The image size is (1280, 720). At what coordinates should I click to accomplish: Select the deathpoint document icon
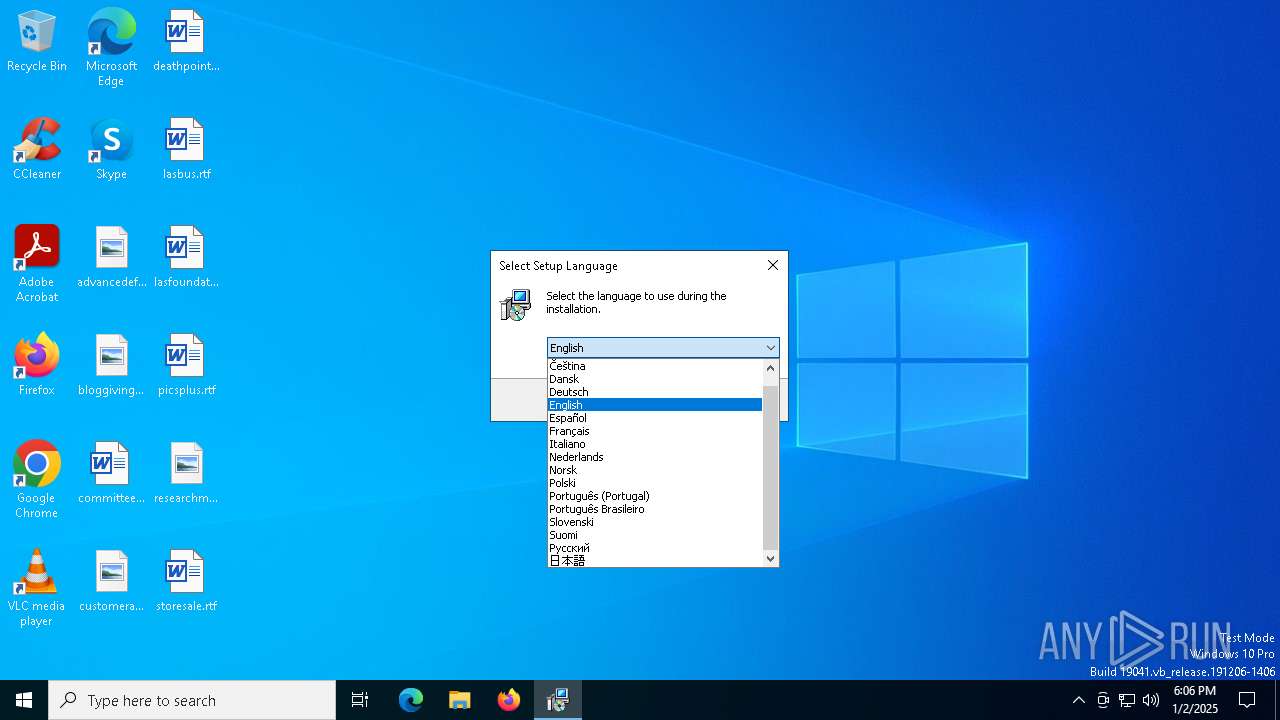point(186,42)
